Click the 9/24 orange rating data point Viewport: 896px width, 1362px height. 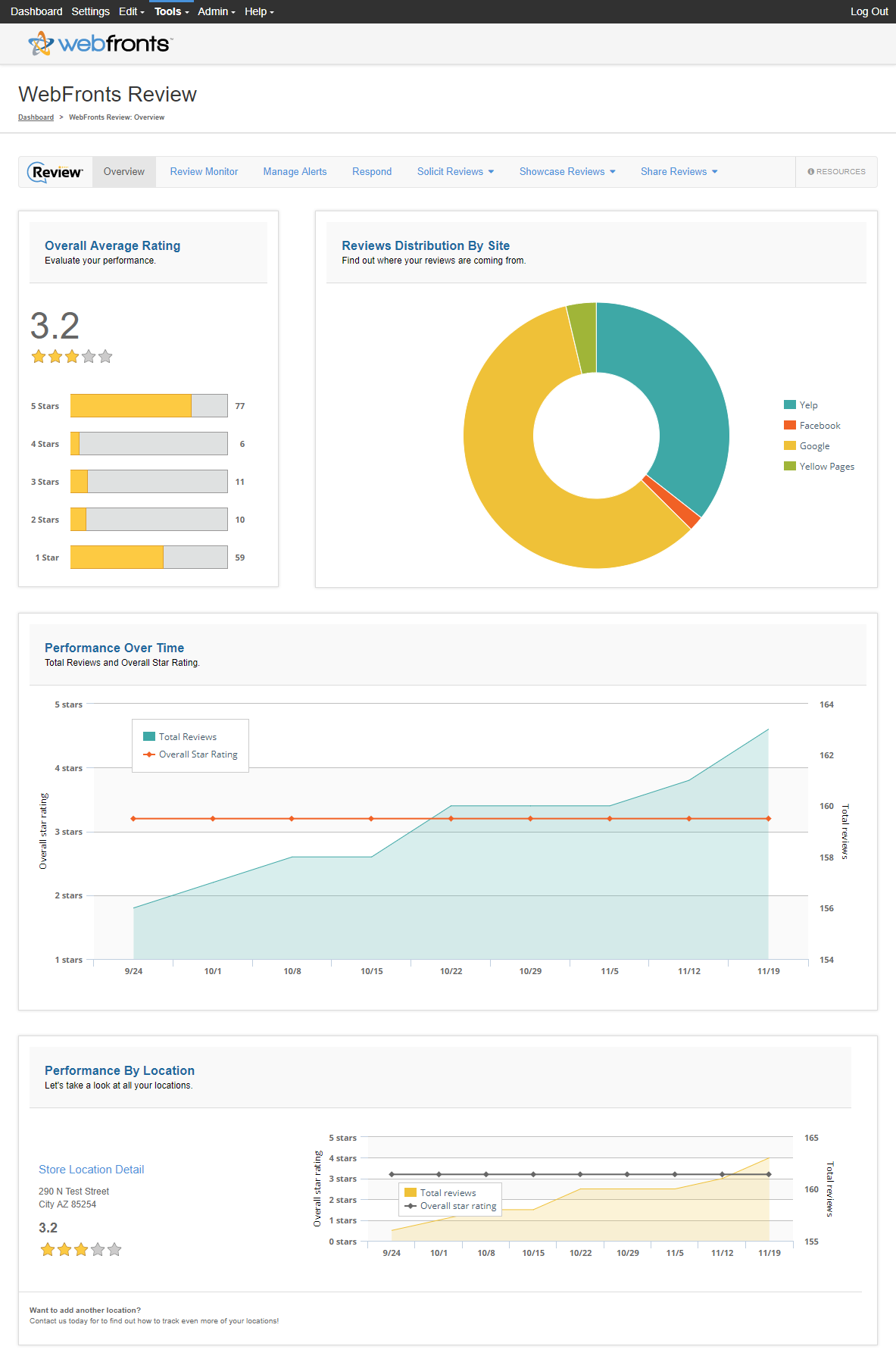coord(133,819)
